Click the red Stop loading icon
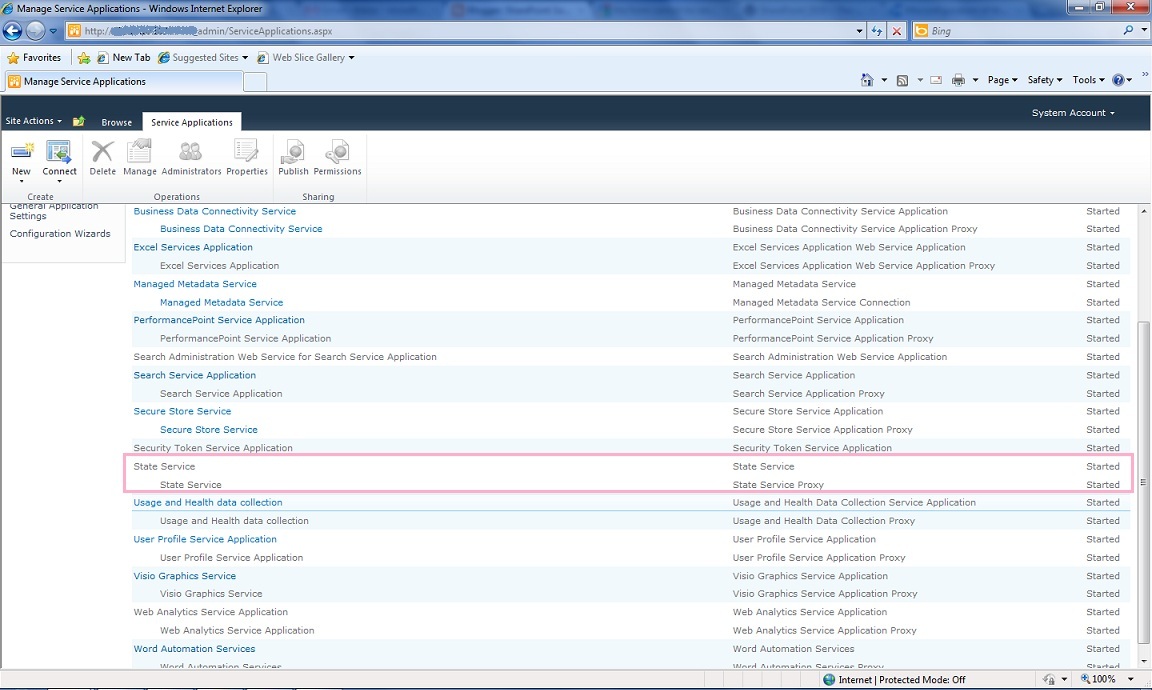 point(896,31)
